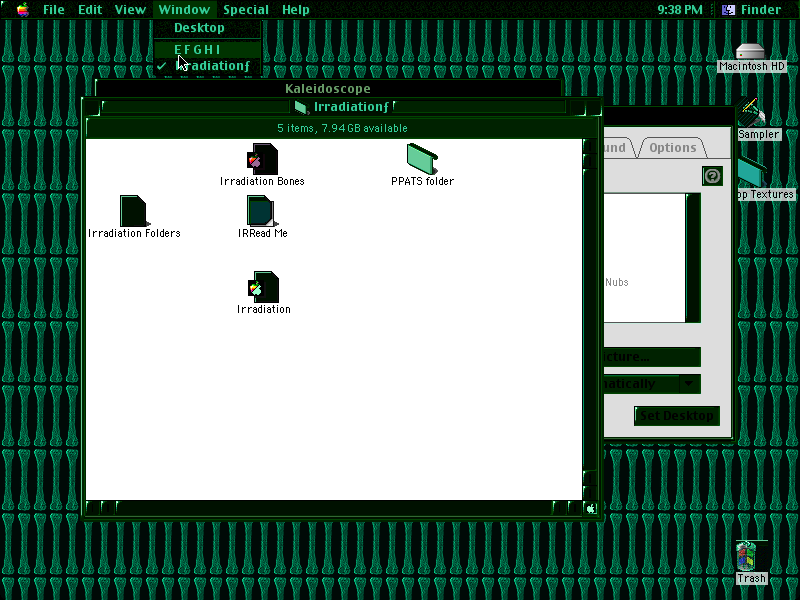
Task: Choose Desktop from the Window menu
Action: tap(208, 28)
